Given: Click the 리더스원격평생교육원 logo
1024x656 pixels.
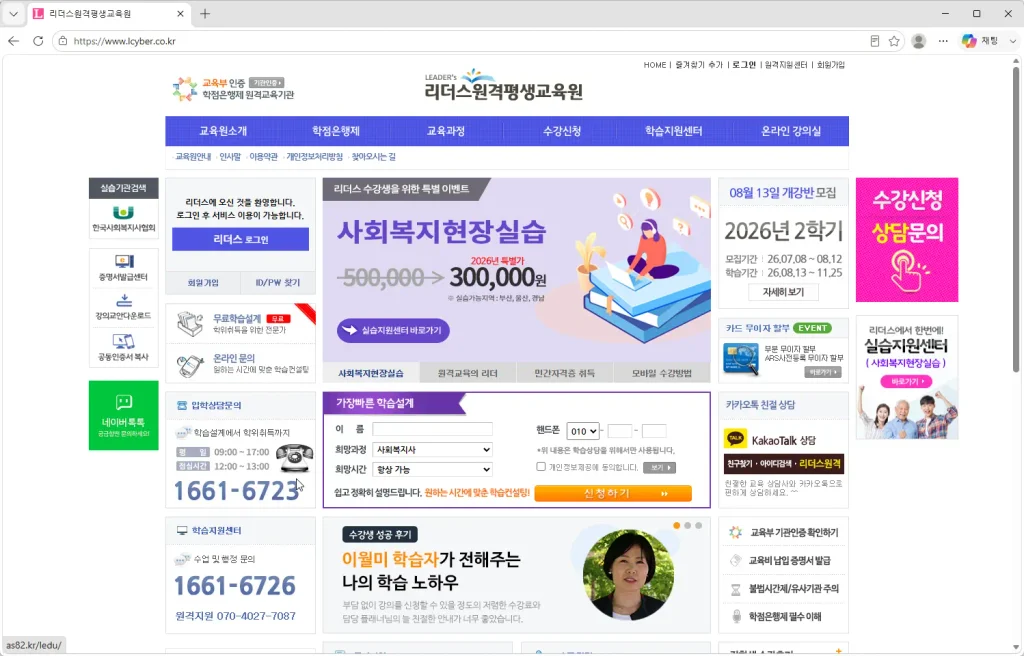Looking at the screenshot, I should pyautogui.click(x=504, y=86).
